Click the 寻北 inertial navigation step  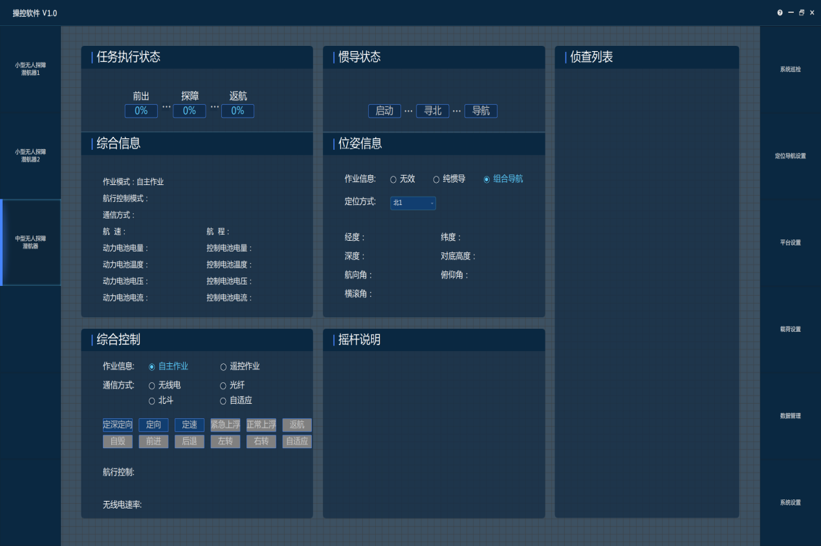point(432,111)
